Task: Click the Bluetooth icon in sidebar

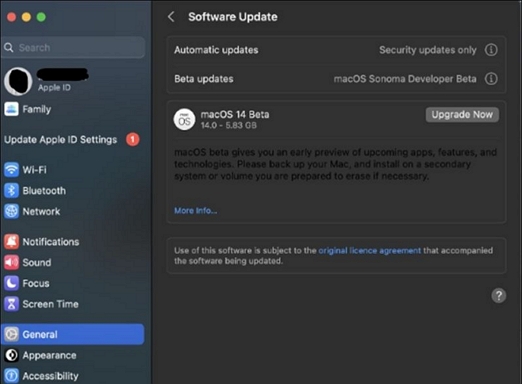Action: coord(11,191)
